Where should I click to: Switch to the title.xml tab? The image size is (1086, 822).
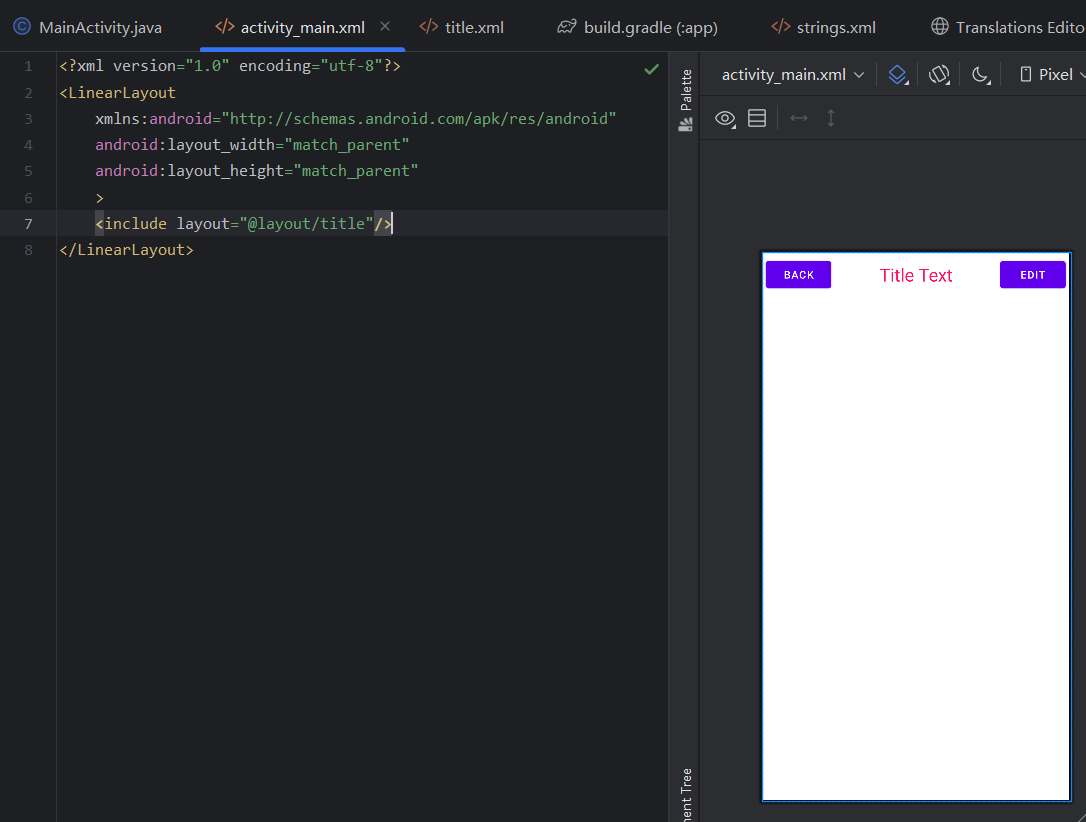[462, 27]
